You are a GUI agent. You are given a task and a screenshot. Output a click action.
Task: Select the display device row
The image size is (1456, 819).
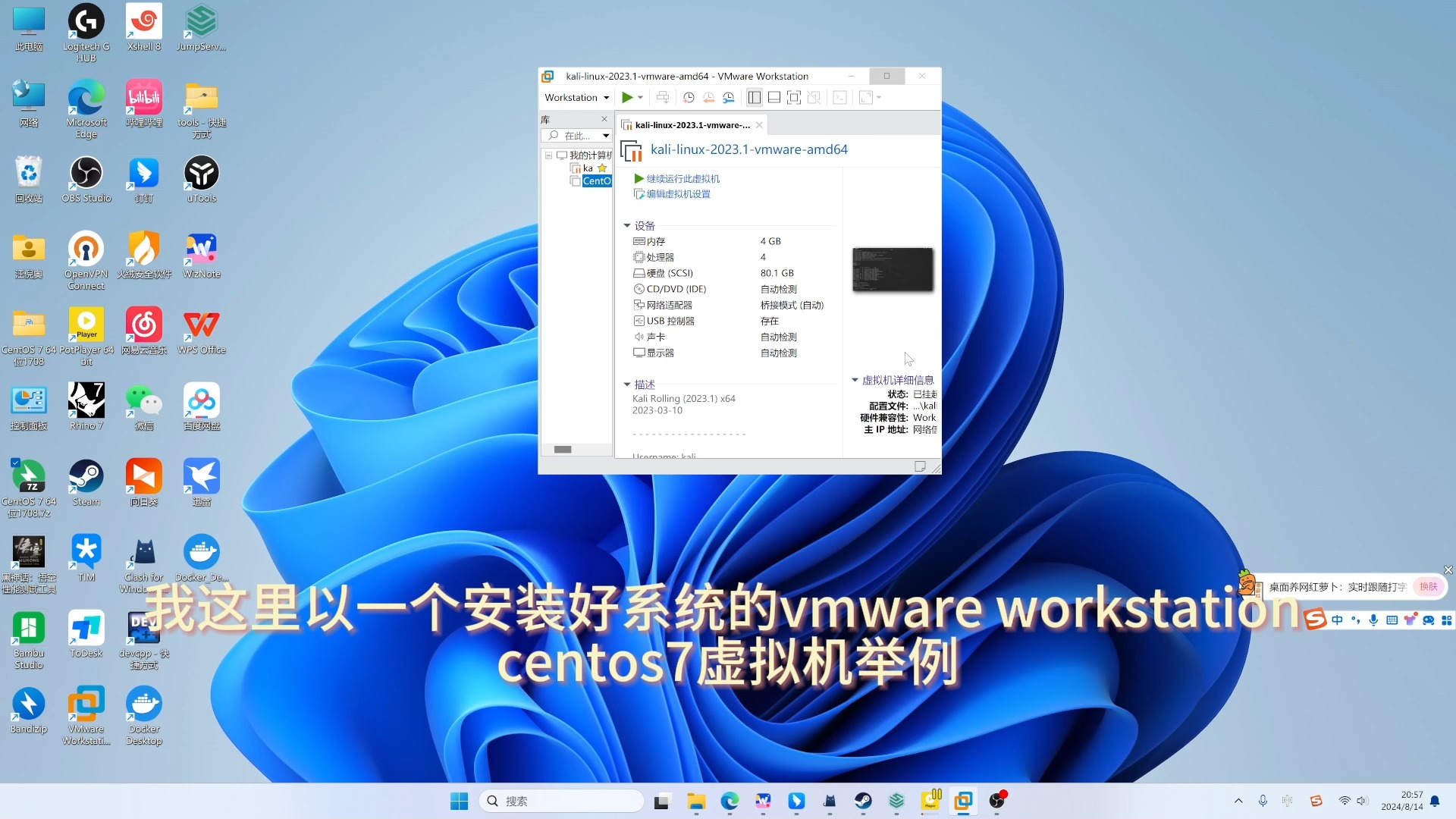tap(732, 353)
